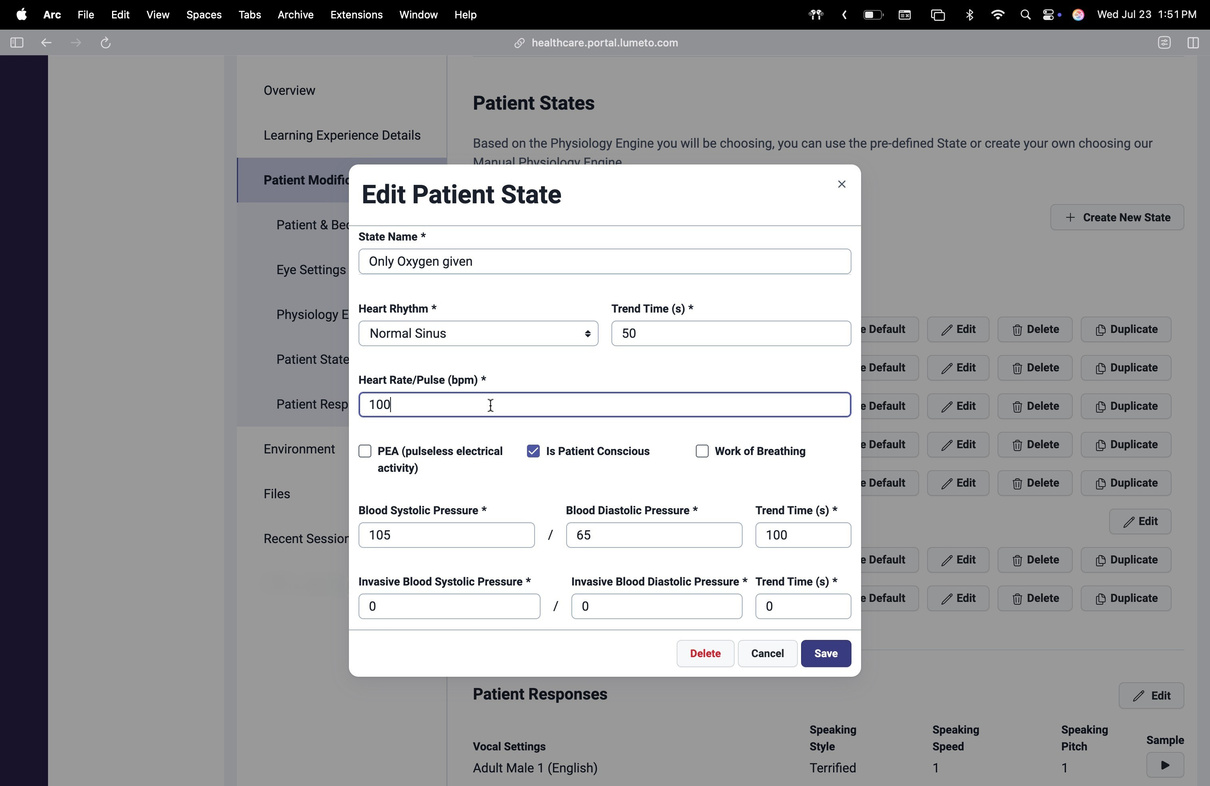Cancel editing the patient state
The height and width of the screenshot is (786, 1210).
pos(767,653)
